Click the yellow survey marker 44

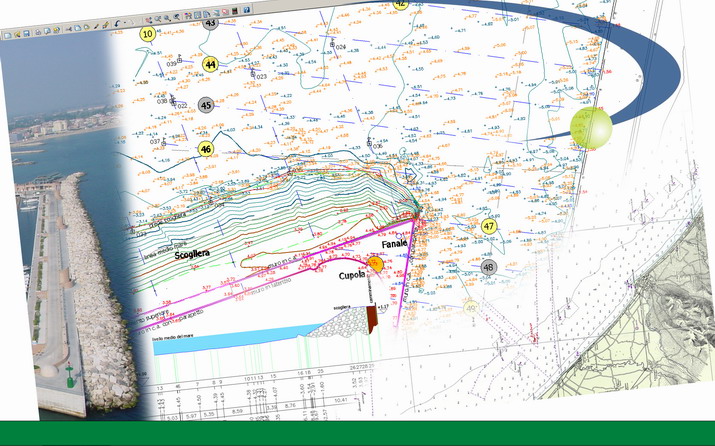pyautogui.click(x=210, y=64)
